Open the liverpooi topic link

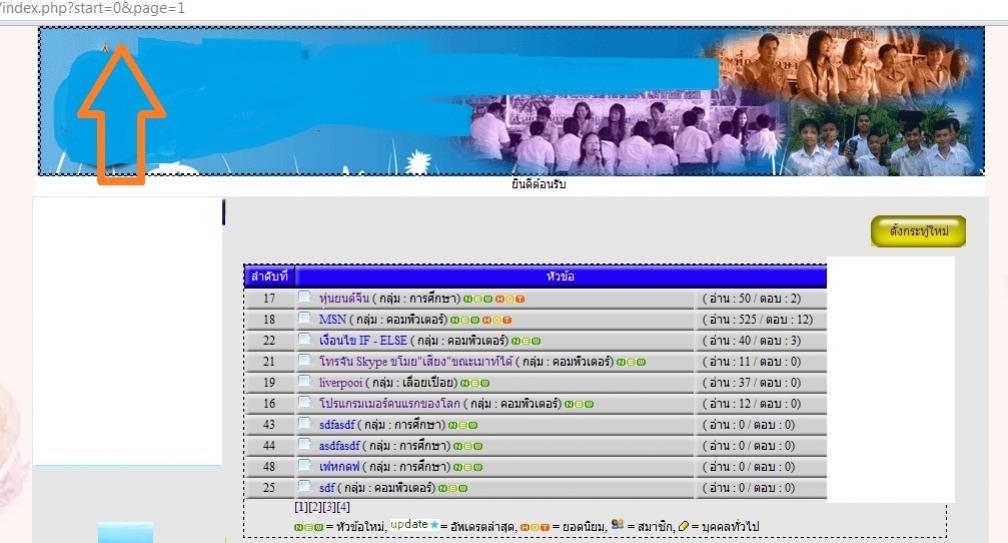pos(341,382)
